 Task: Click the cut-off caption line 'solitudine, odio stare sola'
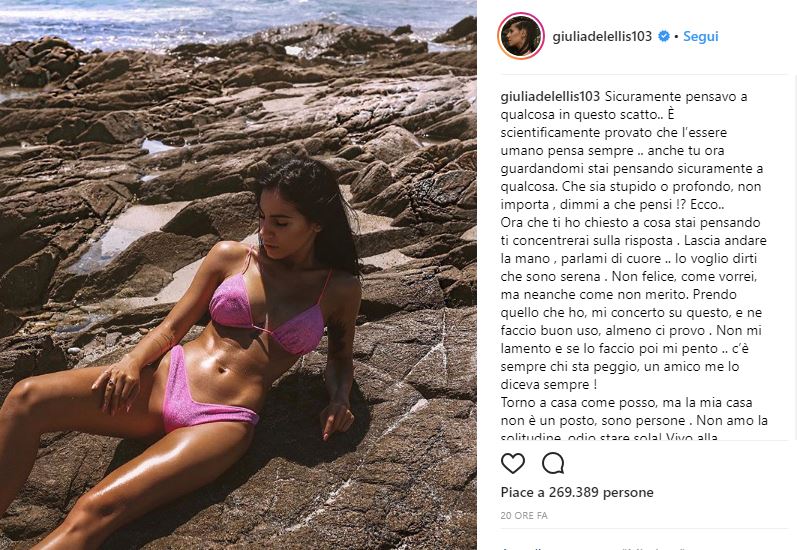click(x=609, y=437)
